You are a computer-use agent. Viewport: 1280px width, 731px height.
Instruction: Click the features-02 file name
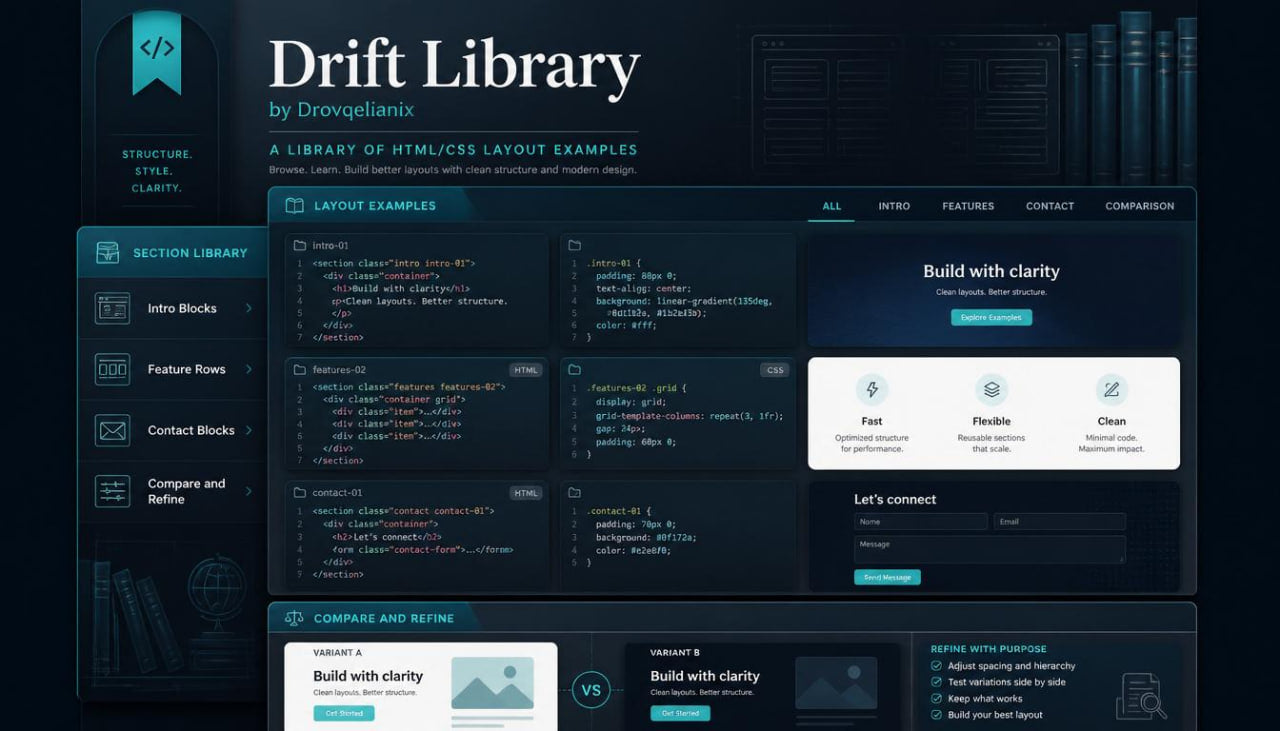(339, 370)
